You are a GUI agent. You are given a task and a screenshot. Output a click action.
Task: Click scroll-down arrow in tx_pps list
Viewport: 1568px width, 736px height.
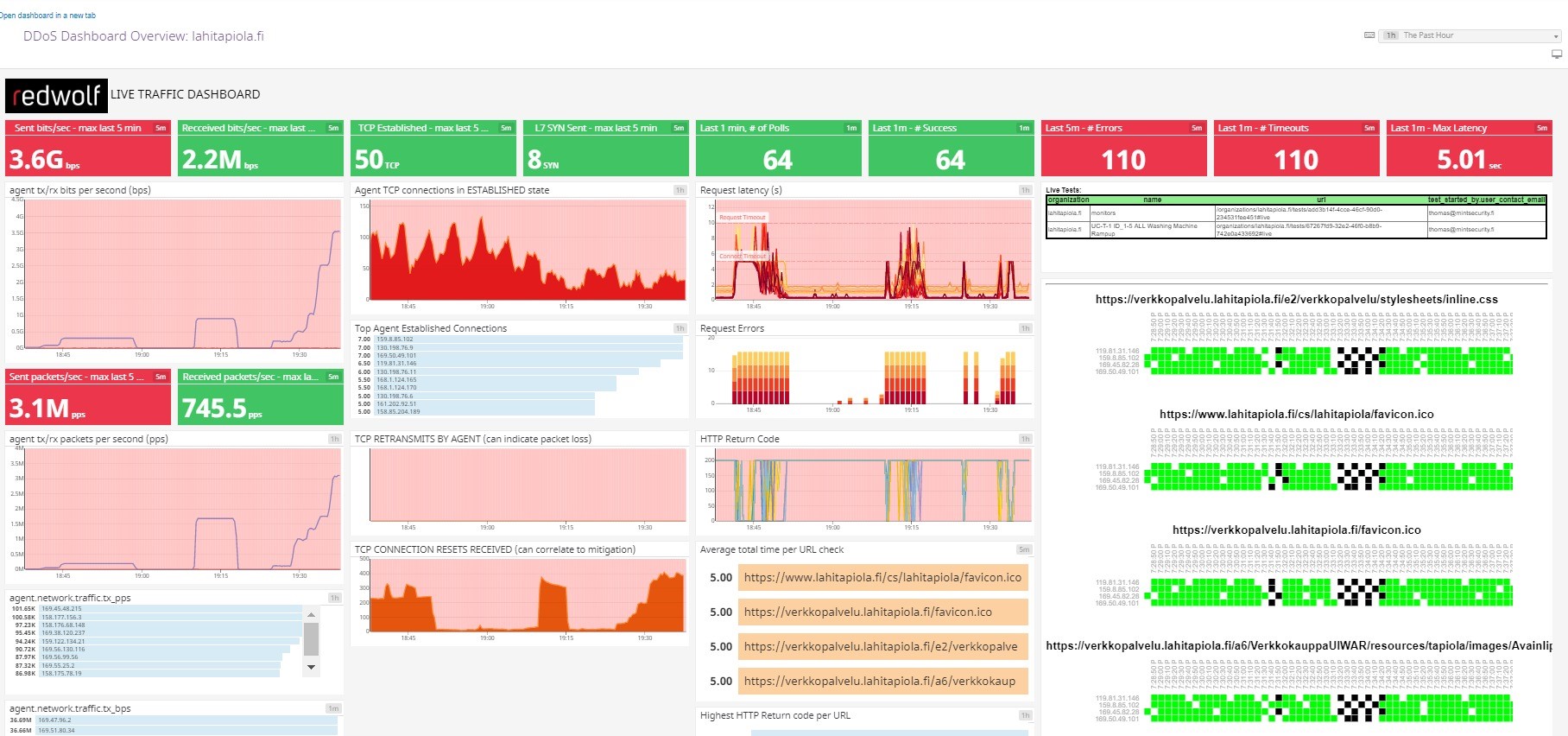tap(312, 668)
